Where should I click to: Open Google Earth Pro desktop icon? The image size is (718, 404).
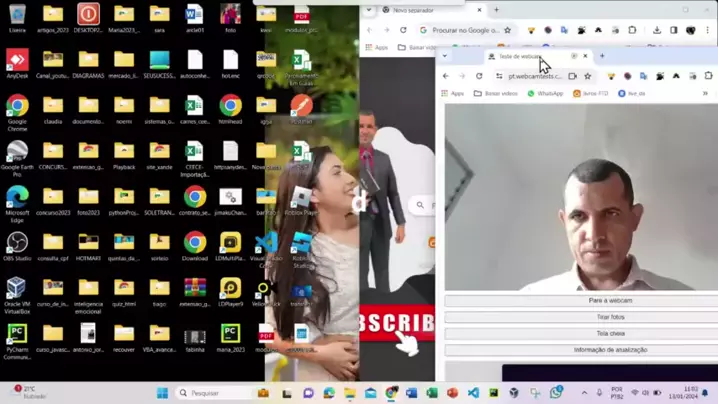[17, 153]
